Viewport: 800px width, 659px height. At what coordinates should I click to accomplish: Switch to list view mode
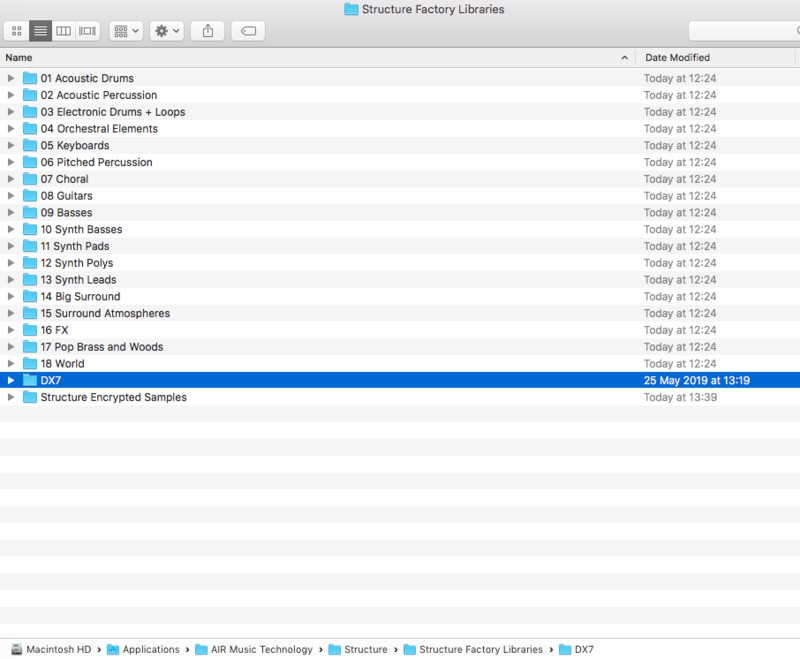tap(40, 31)
